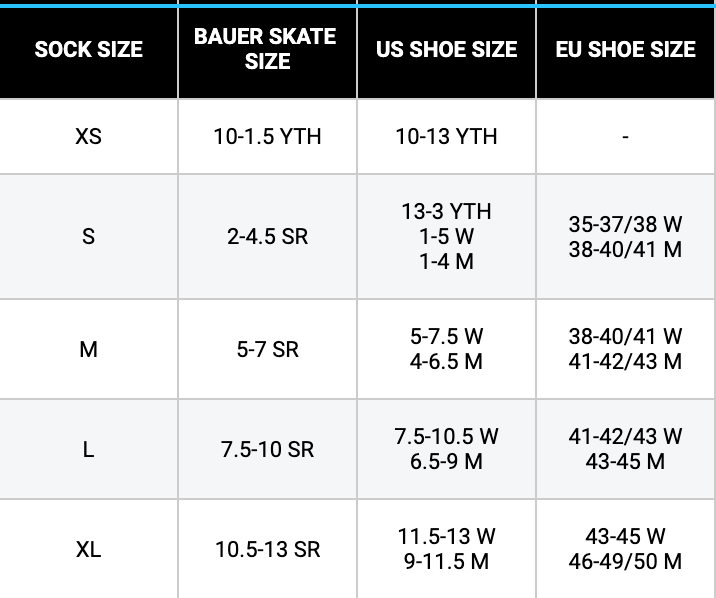This screenshot has width=716, height=598.
Task: Select the XL sock size row label
Action: tap(89, 549)
